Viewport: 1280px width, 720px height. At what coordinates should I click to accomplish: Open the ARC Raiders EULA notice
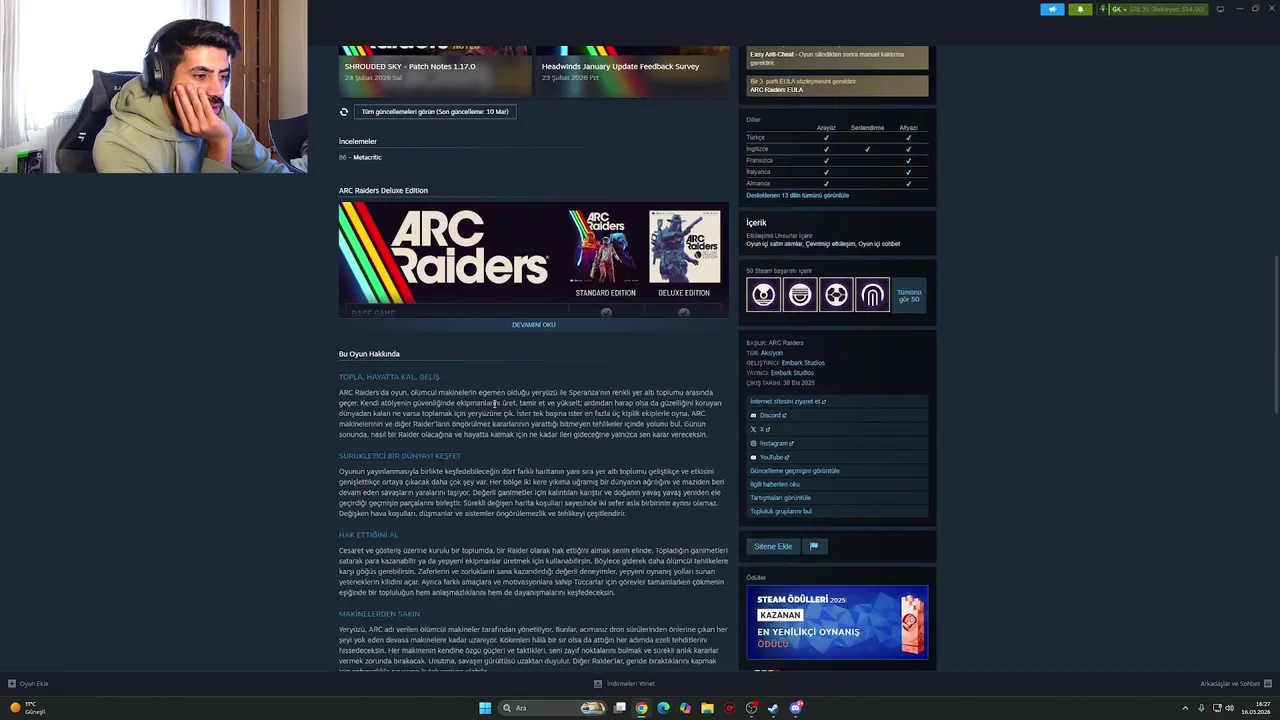(x=837, y=86)
